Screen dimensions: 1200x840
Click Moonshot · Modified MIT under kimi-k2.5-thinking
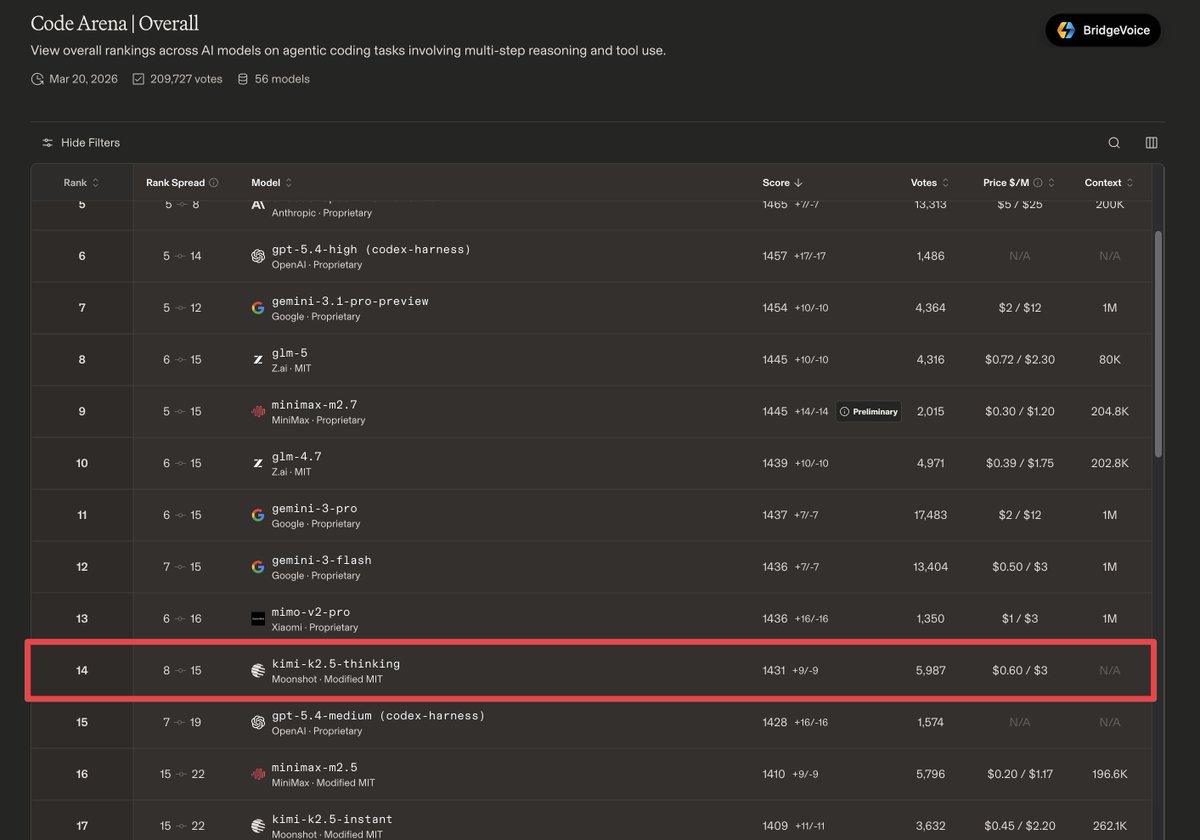click(327, 680)
